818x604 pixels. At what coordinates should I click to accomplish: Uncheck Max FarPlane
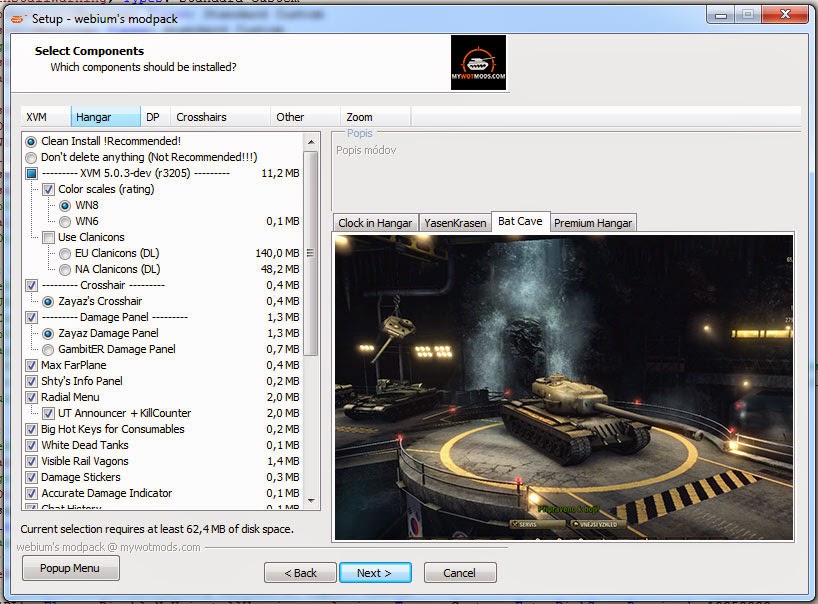coord(31,366)
